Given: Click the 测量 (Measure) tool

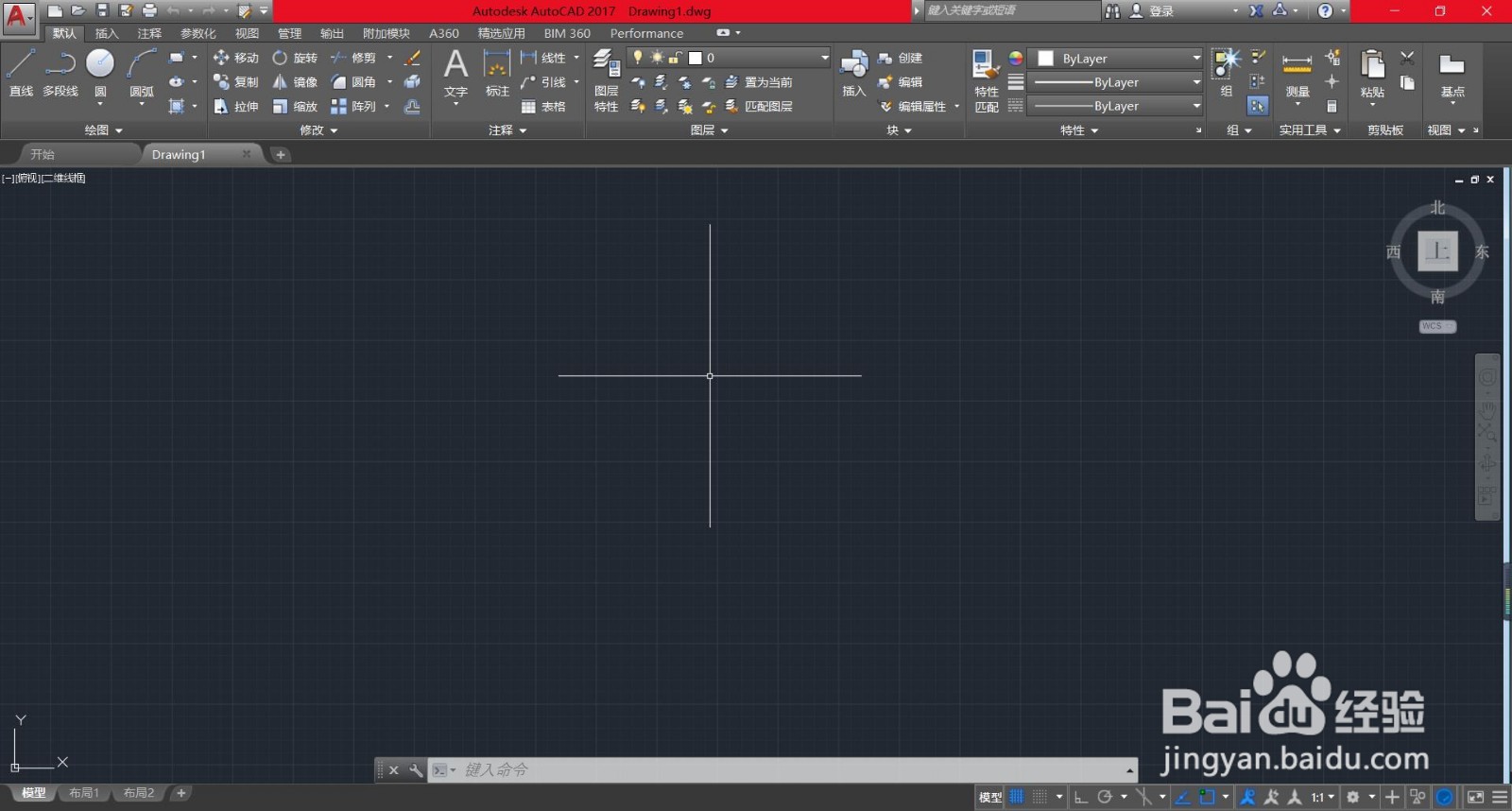Looking at the screenshot, I should point(1297,76).
